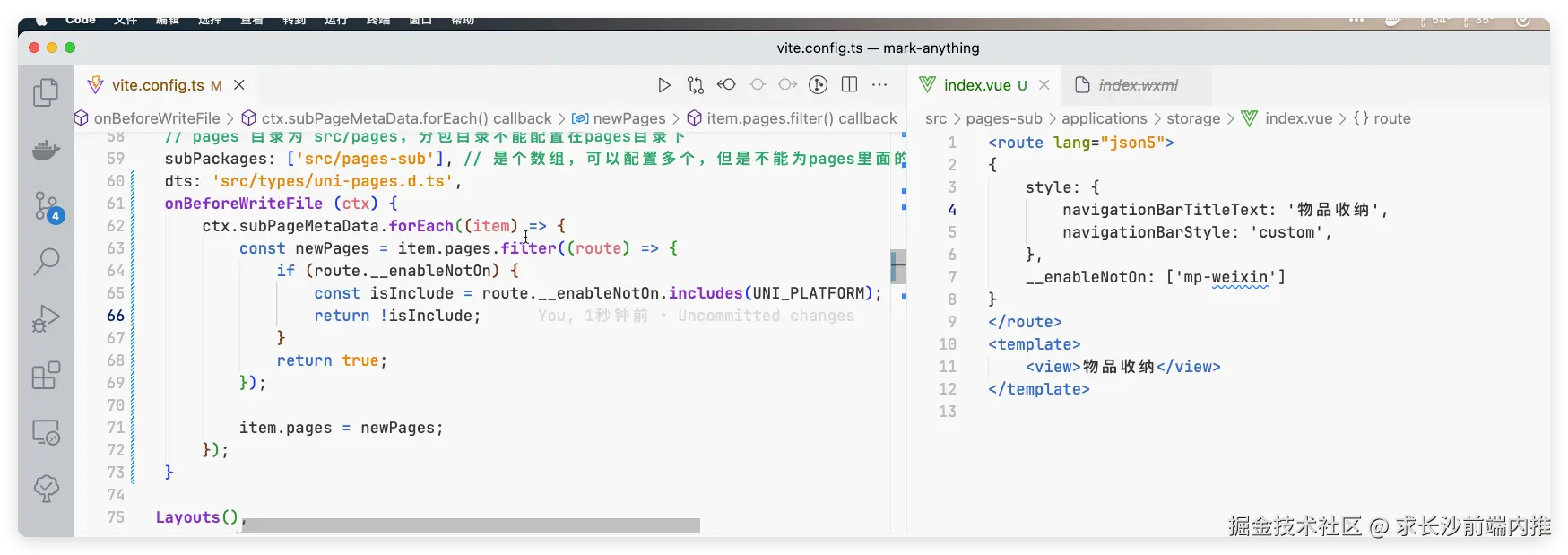Viewport: 1568px width, 555px height.
Task: Click UNI_PLATFORM on line 65
Action: pos(808,293)
